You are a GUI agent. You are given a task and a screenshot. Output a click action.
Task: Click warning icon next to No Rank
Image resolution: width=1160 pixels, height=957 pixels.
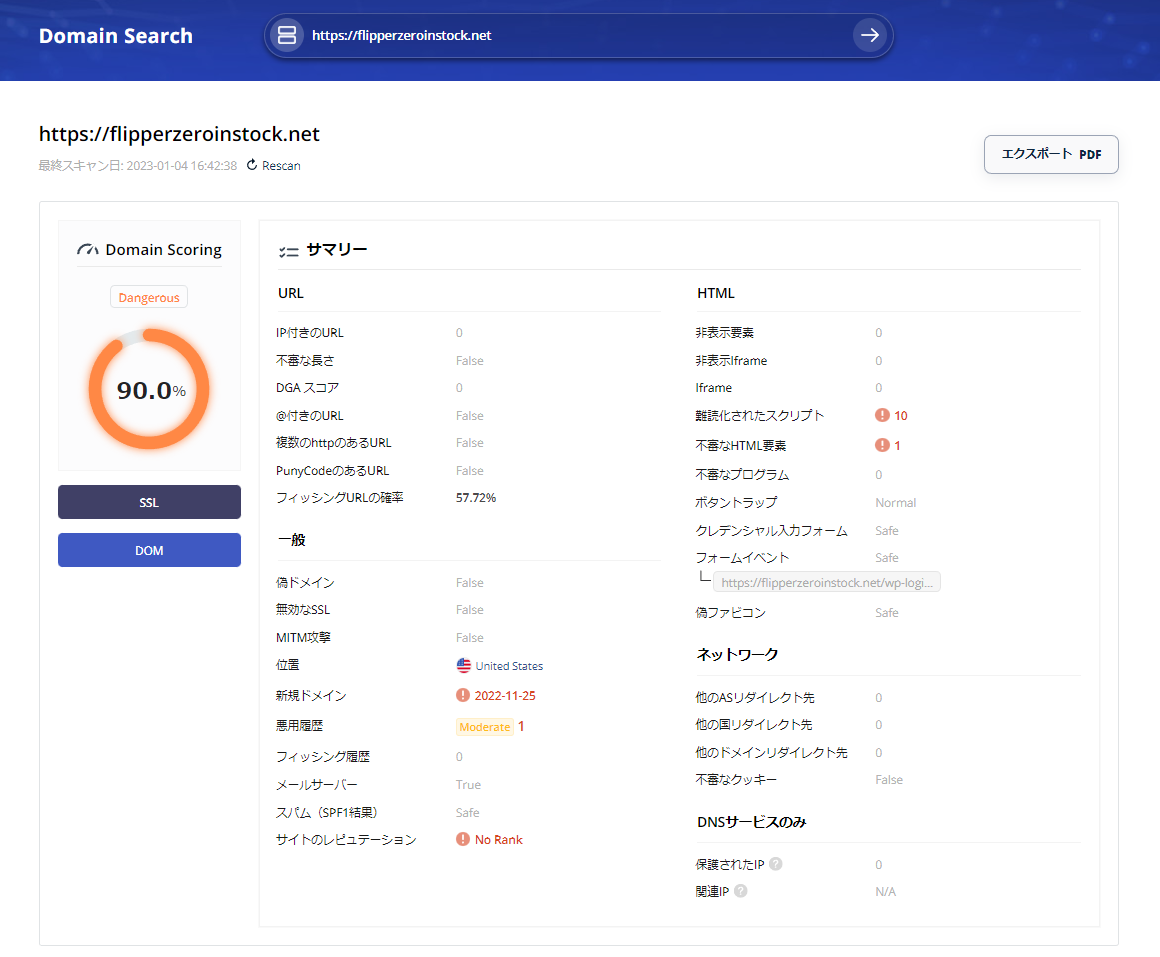[x=463, y=839]
